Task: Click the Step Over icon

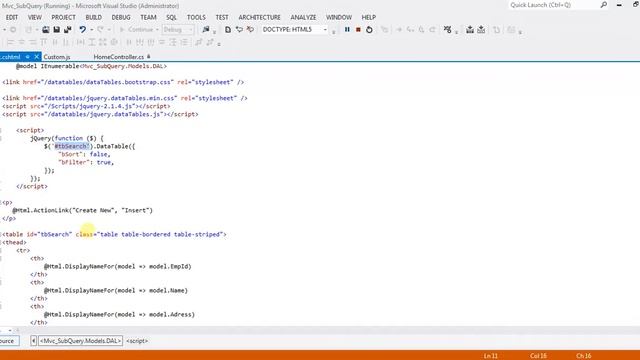Action: point(421,29)
